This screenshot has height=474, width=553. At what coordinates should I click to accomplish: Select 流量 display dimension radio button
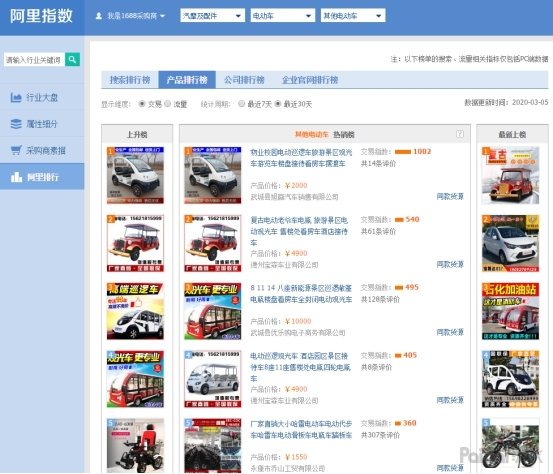(168, 104)
